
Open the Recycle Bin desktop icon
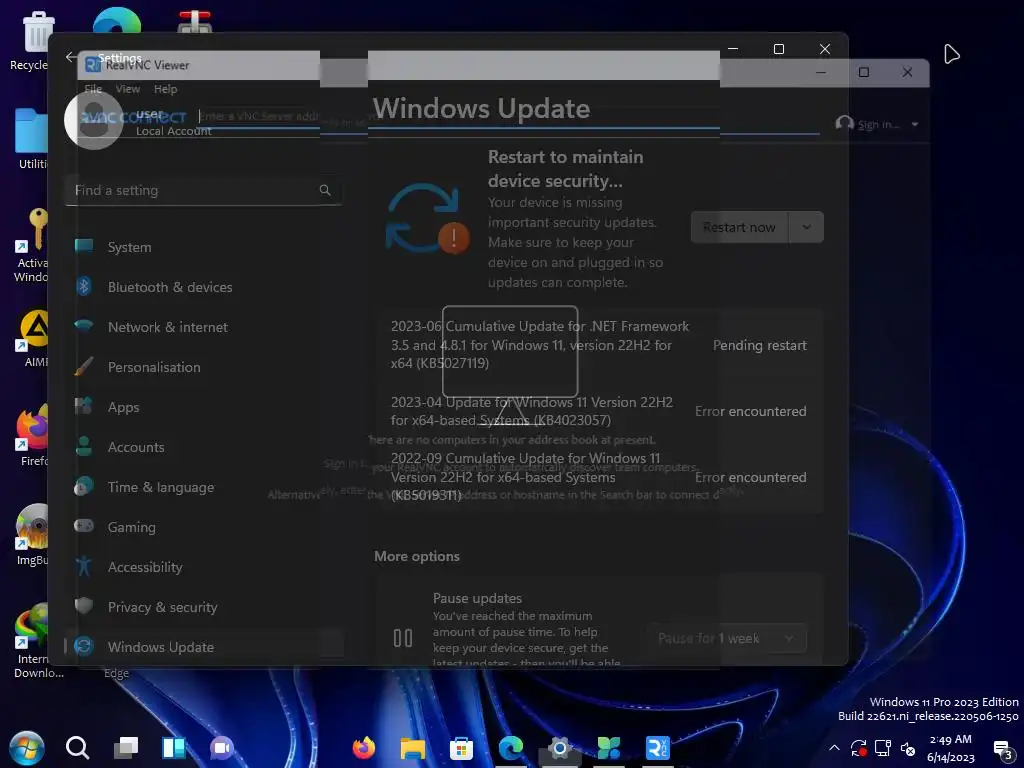[x=31, y=40]
